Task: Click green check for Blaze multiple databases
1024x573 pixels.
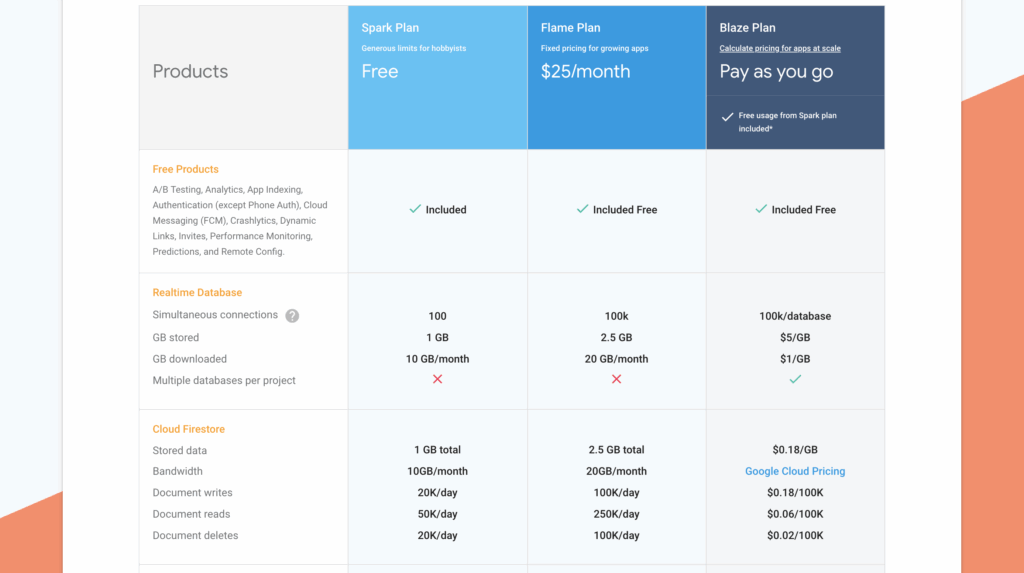Action: click(795, 379)
